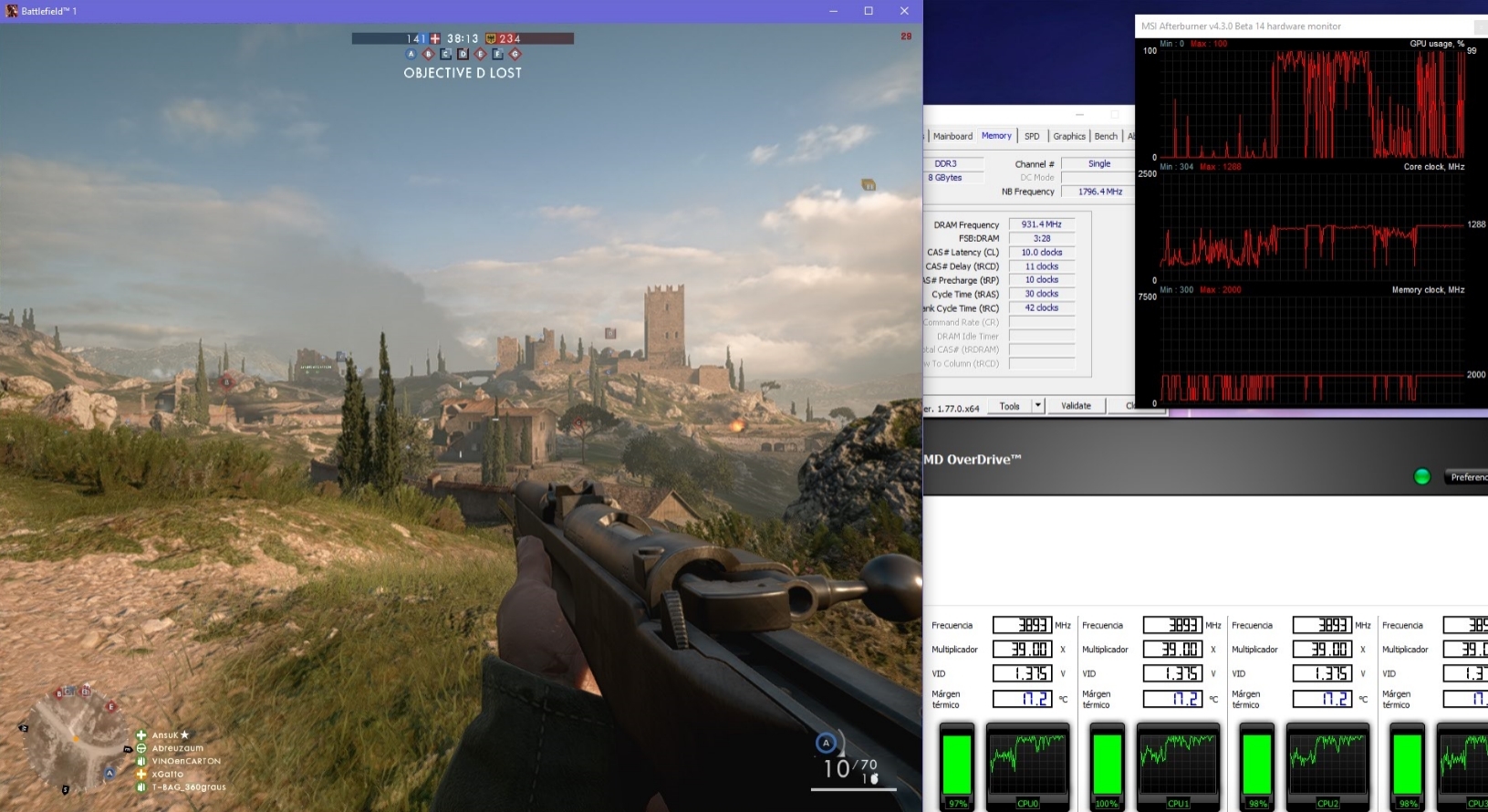Click the objective marker icon above the castle tower
This screenshot has width=1488, height=812.
610,333
